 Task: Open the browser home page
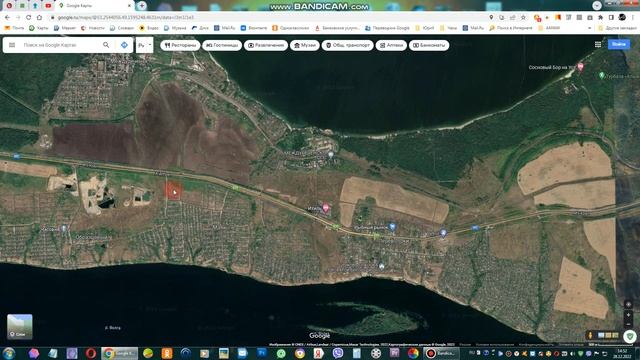pos(39,18)
